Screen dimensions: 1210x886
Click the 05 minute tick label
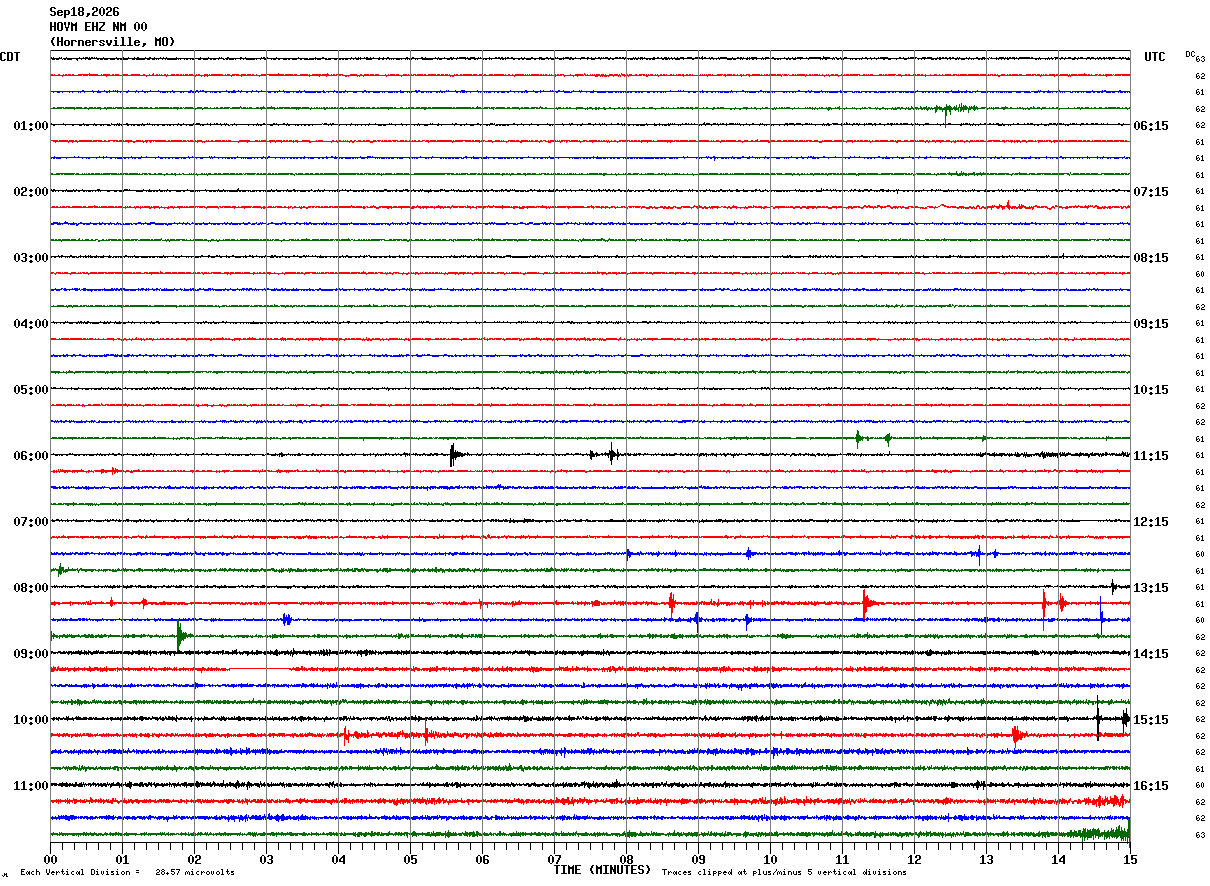pos(410,859)
